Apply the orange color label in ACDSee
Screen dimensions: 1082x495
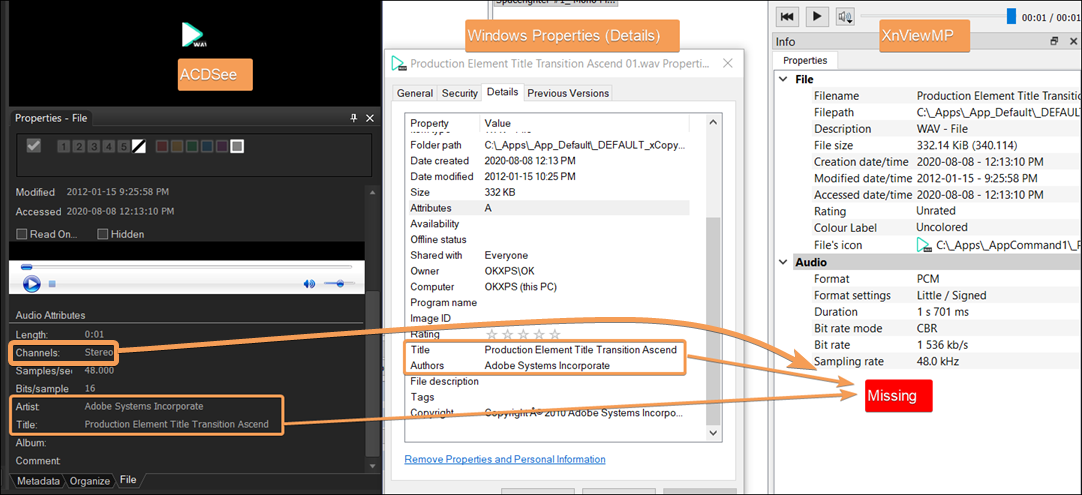[x=177, y=146]
